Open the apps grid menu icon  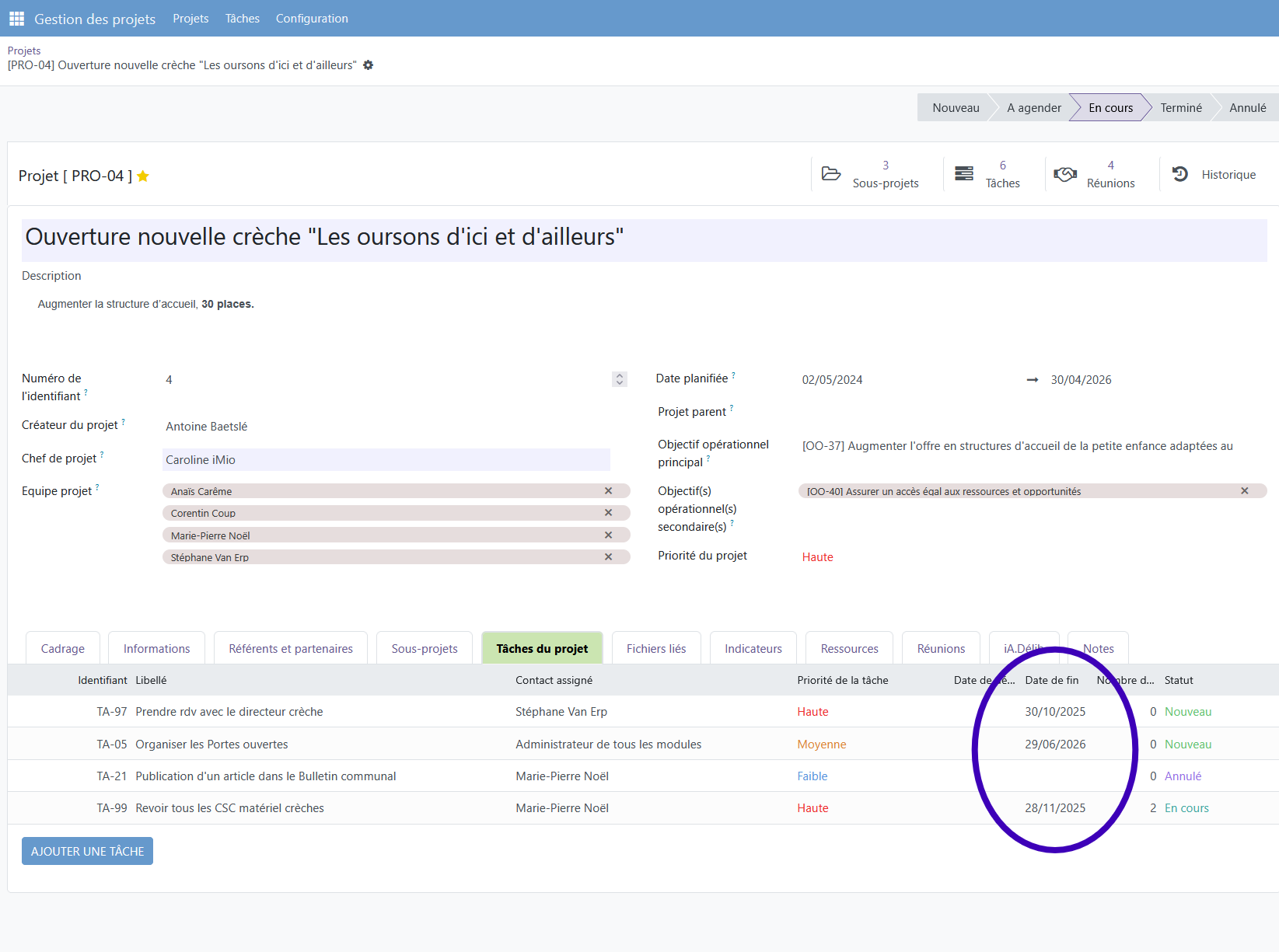(x=16, y=19)
